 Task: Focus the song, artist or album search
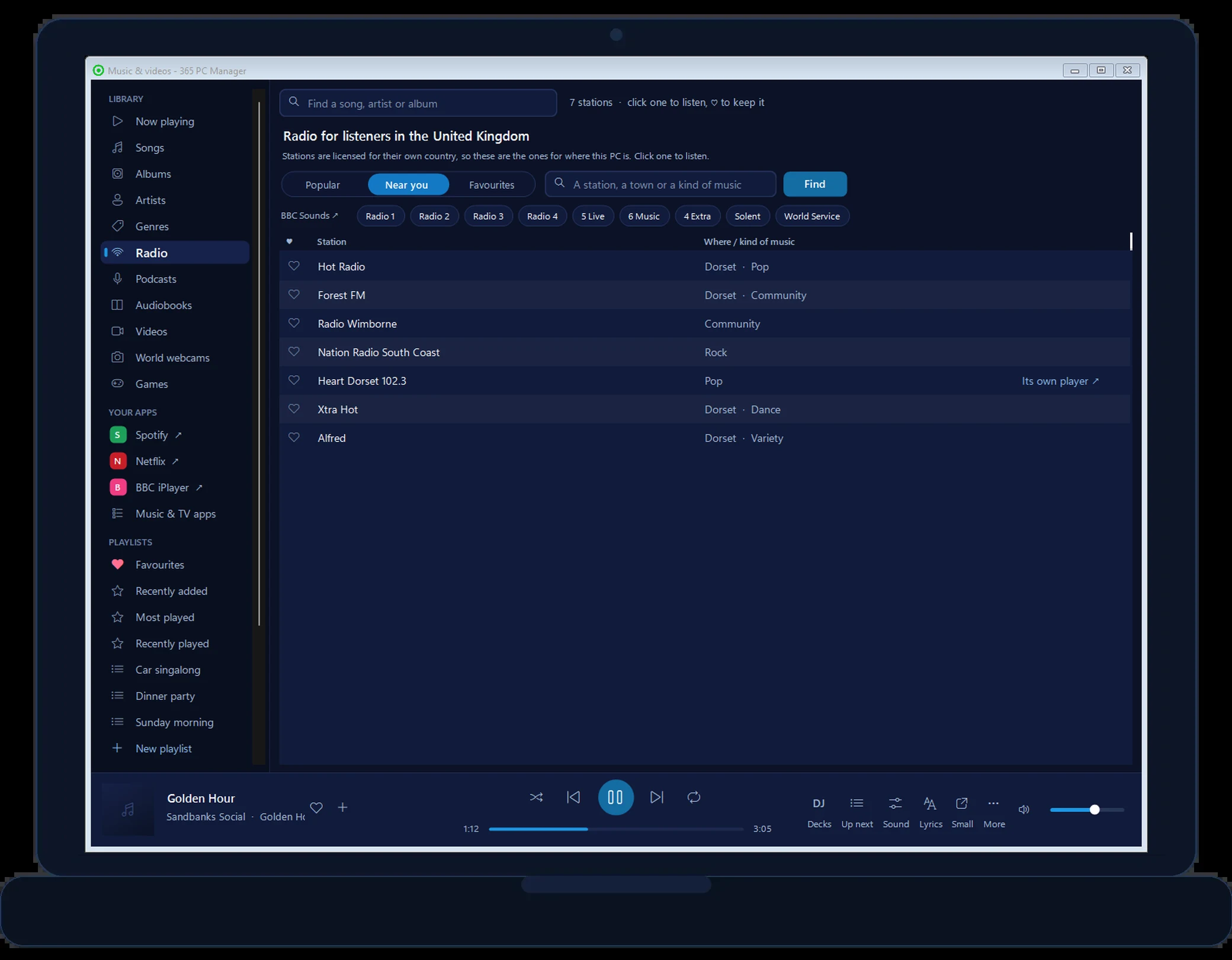point(418,103)
